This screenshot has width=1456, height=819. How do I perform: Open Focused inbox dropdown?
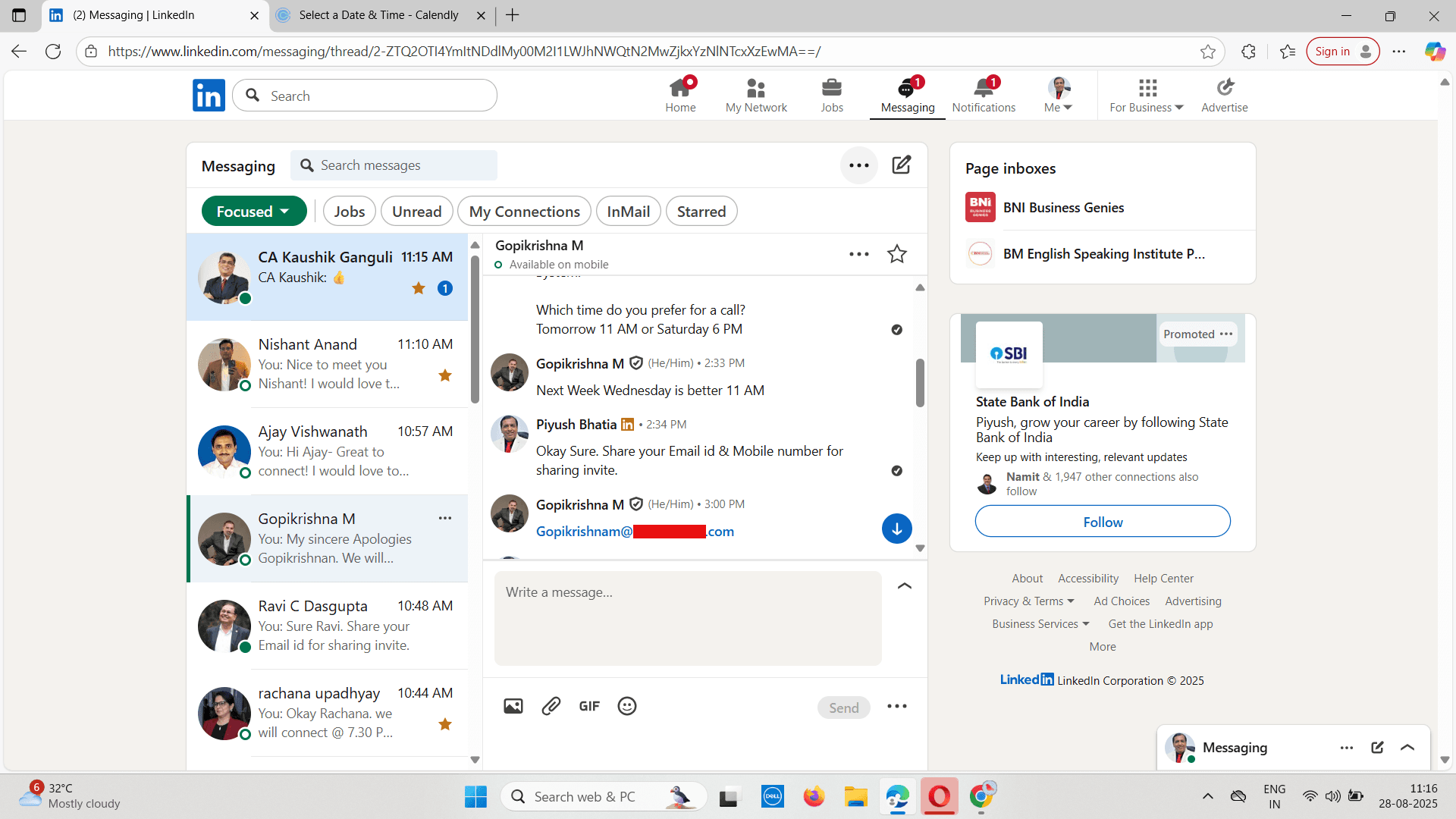(254, 212)
